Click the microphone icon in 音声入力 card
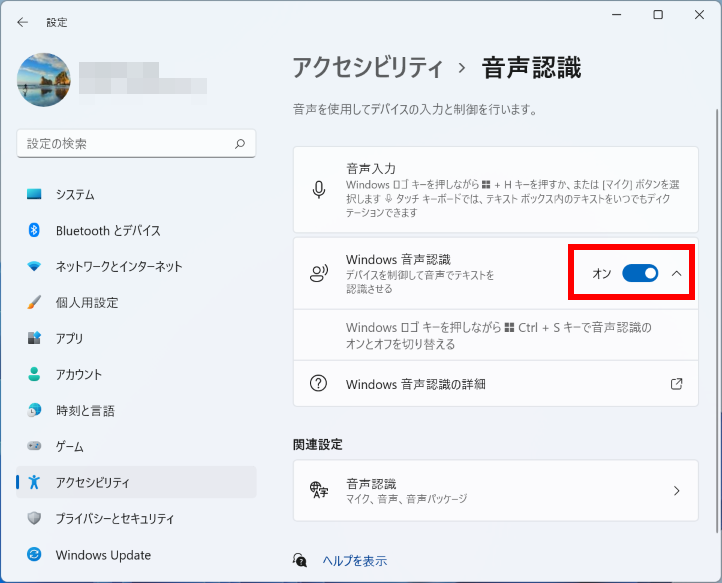Viewport: 722px width, 583px height. (319, 190)
